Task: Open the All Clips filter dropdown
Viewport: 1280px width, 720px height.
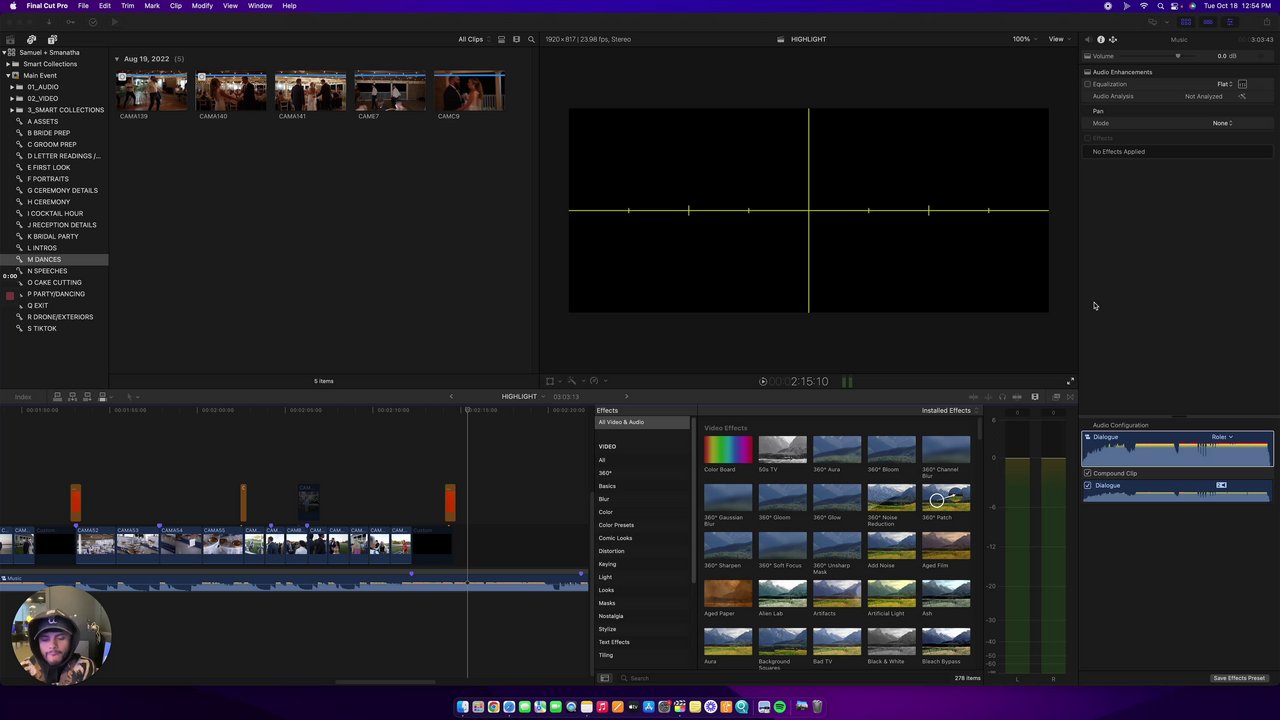Action: coord(472,39)
